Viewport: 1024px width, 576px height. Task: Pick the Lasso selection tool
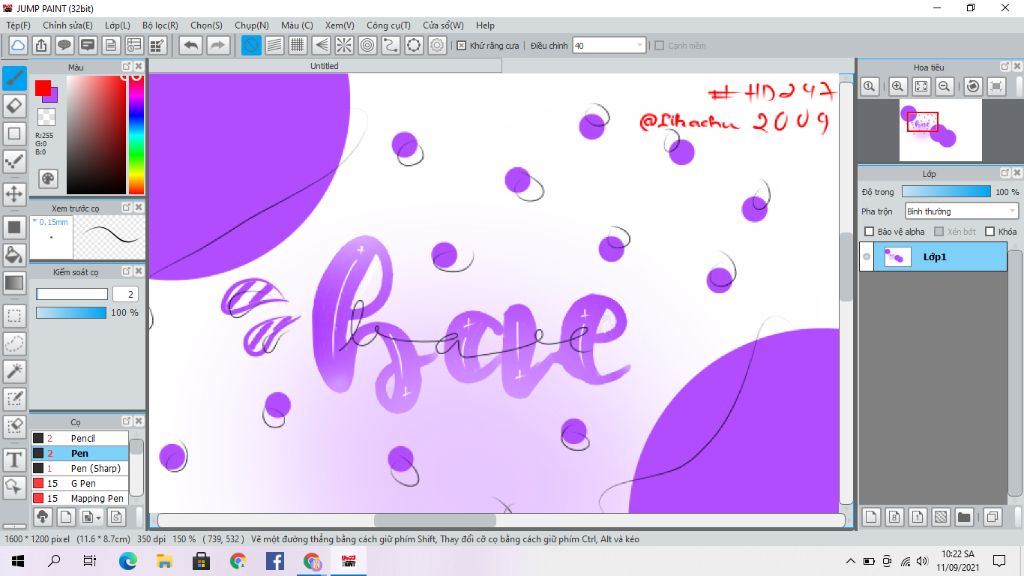point(14,344)
